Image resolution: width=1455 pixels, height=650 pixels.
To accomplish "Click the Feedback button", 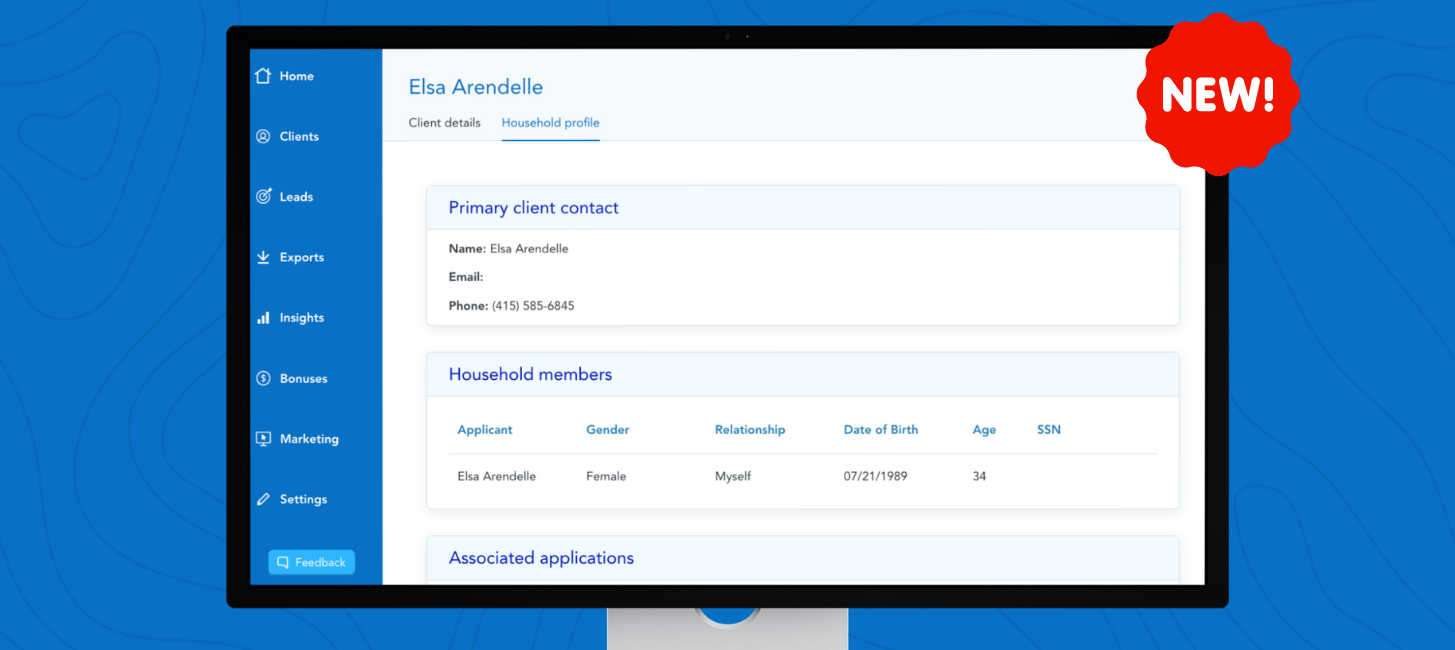I will [311, 562].
